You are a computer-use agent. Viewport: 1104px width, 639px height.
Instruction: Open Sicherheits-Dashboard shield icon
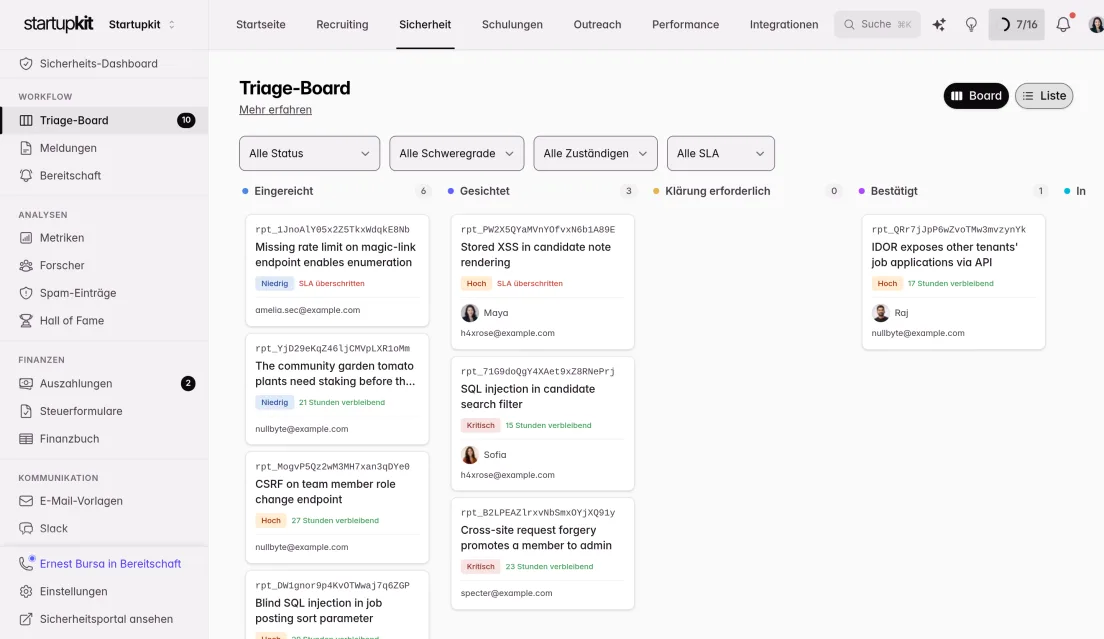(x=26, y=63)
